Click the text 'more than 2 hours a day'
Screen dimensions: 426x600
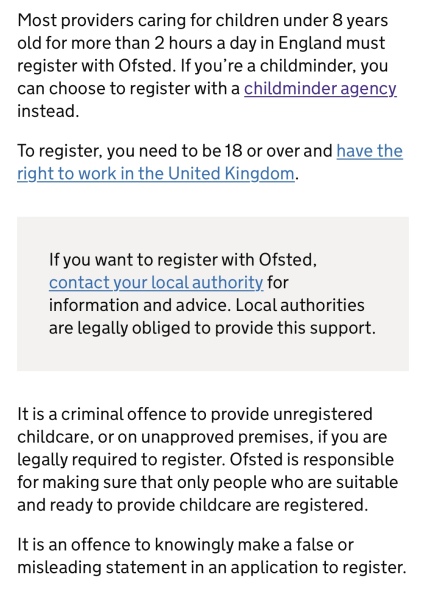coord(163,43)
